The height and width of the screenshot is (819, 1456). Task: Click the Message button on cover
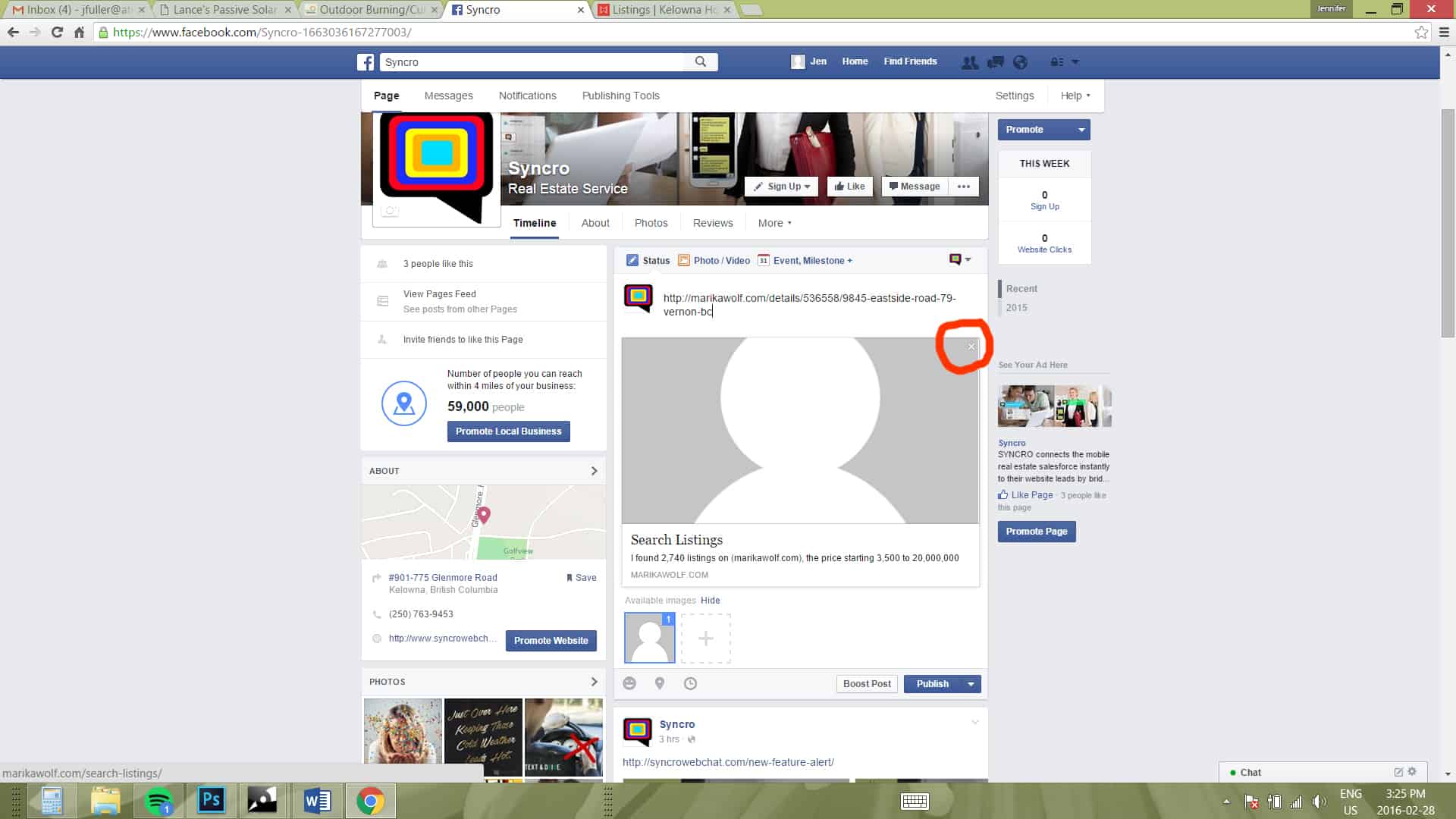coord(915,187)
